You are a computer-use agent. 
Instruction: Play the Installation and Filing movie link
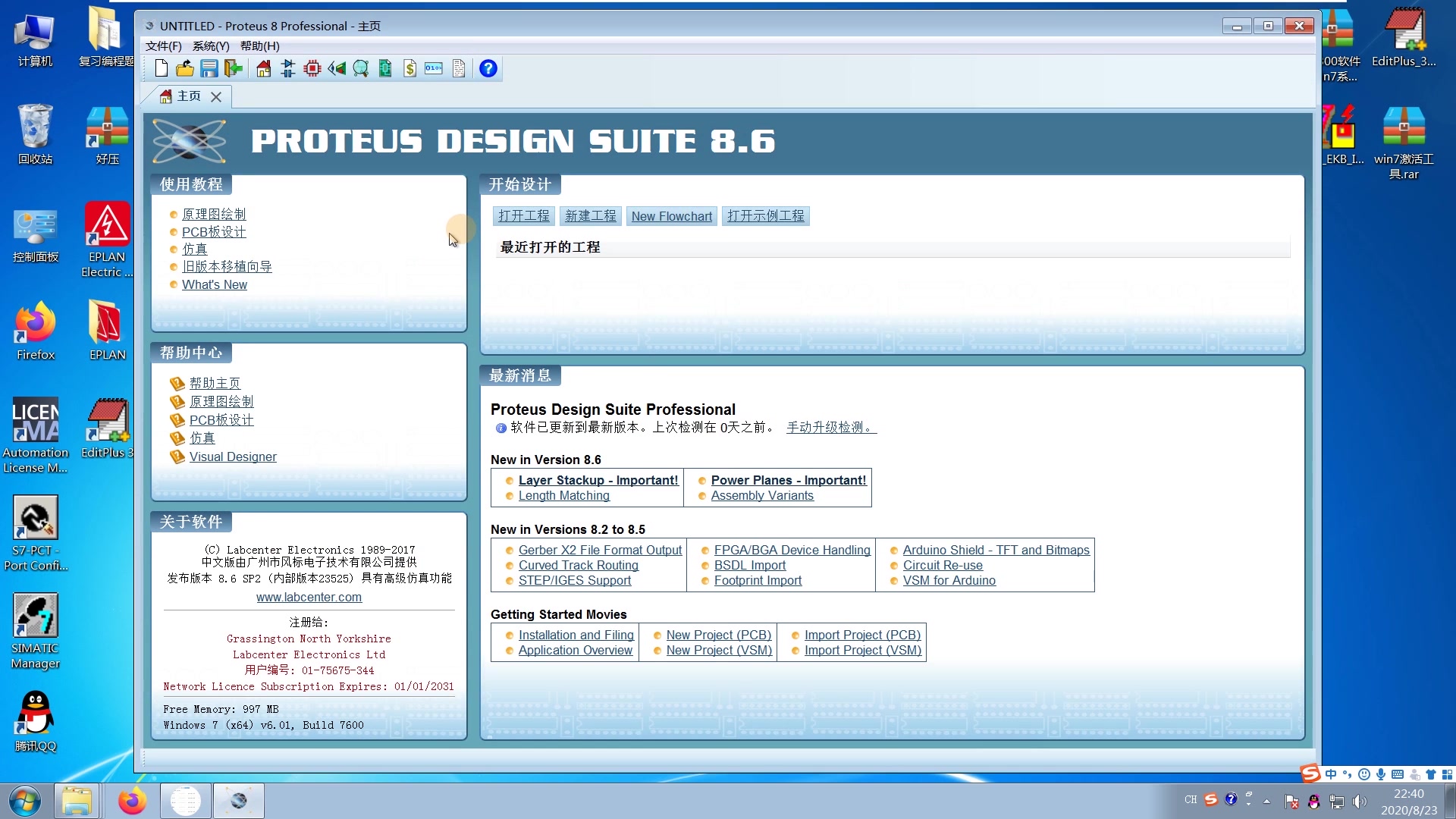(576, 635)
